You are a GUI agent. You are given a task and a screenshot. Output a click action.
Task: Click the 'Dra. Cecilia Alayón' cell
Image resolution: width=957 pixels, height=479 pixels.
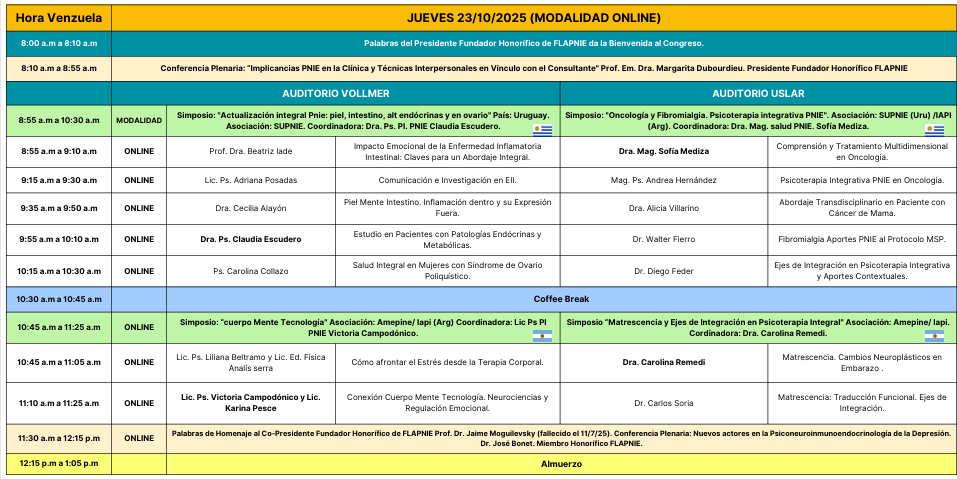[x=251, y=208]
